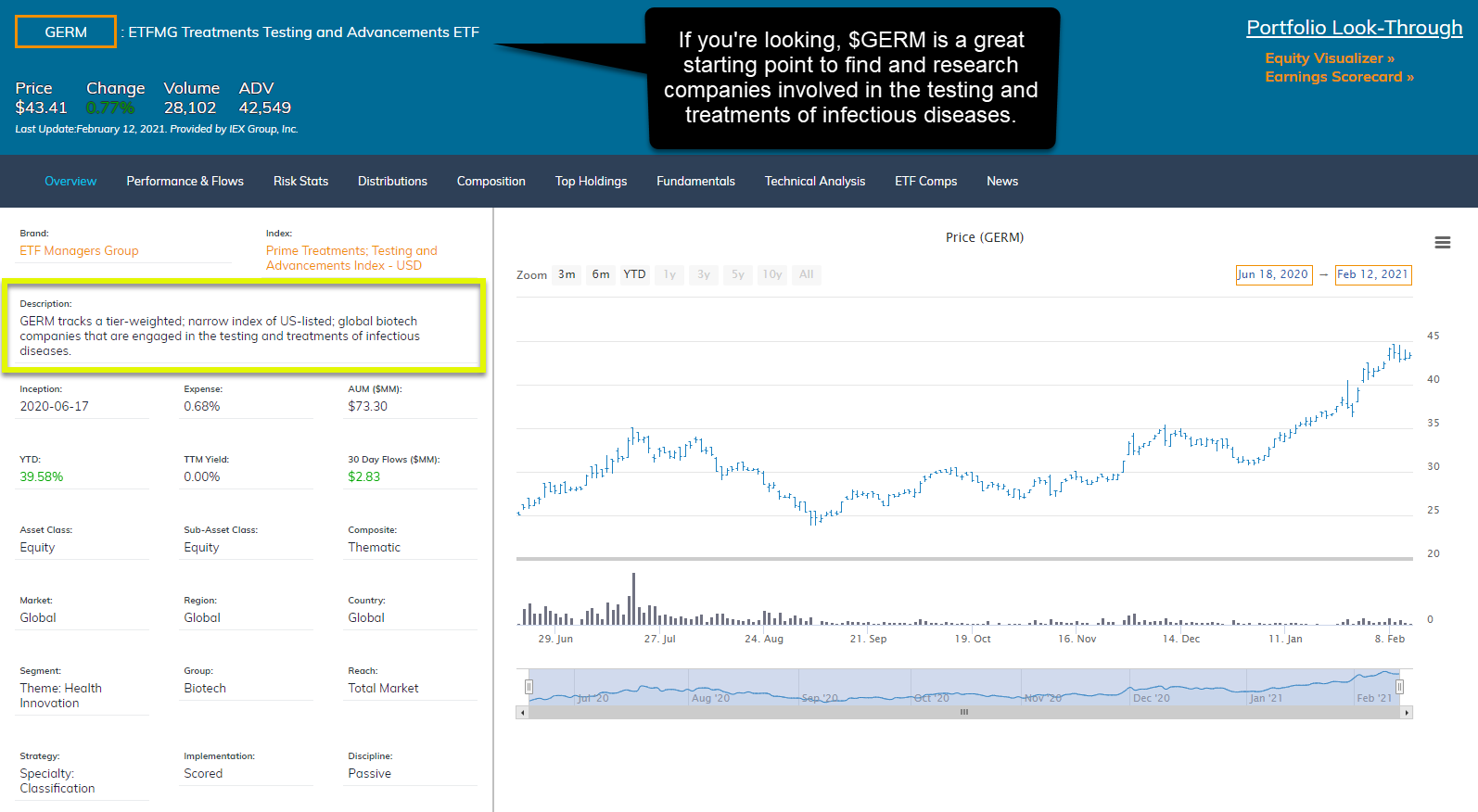Screen dimensions: 1478x812
Task: Click the GERM ticker input box
Action: coord(66,32)
